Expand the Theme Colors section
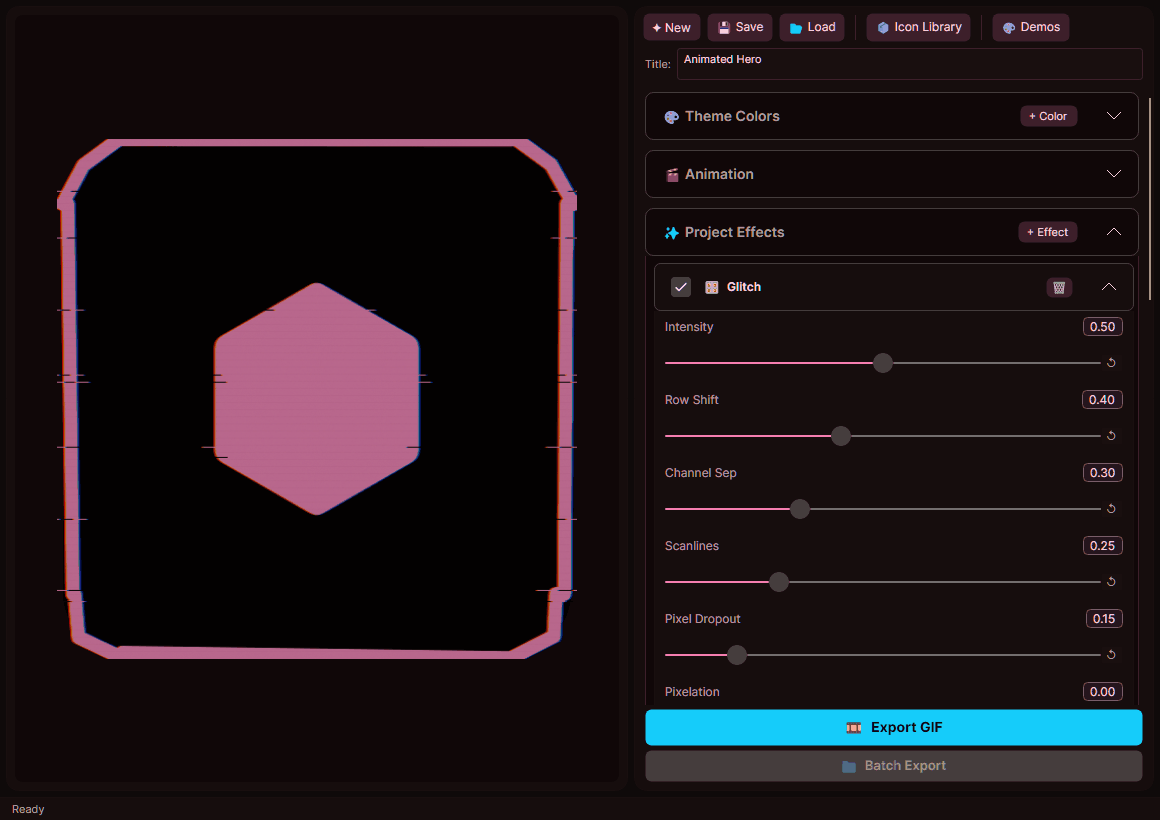Viewport: 1160px width, 820px height. click(x=1114, y=116)
